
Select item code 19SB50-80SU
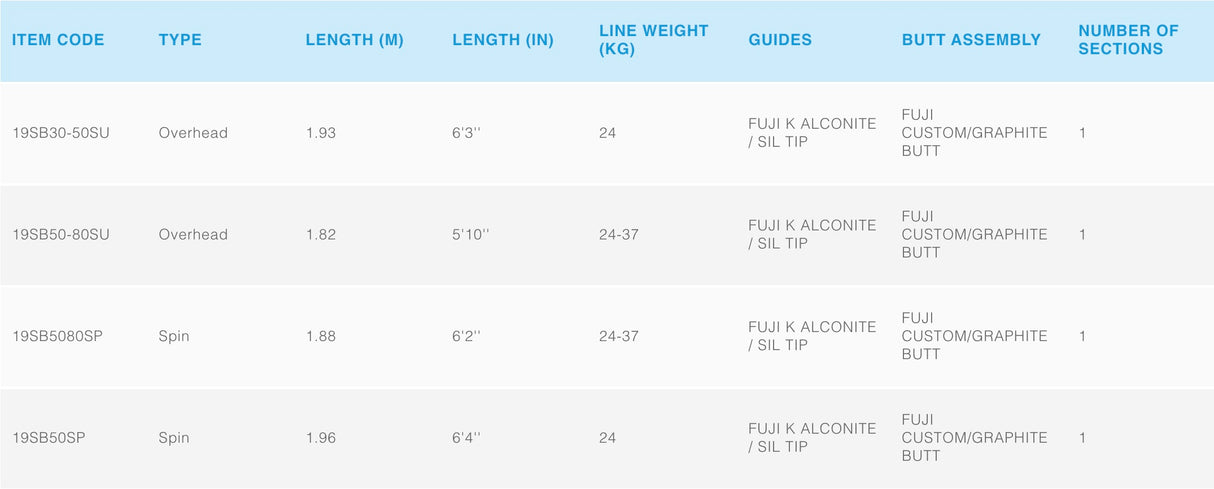(61, 235)
